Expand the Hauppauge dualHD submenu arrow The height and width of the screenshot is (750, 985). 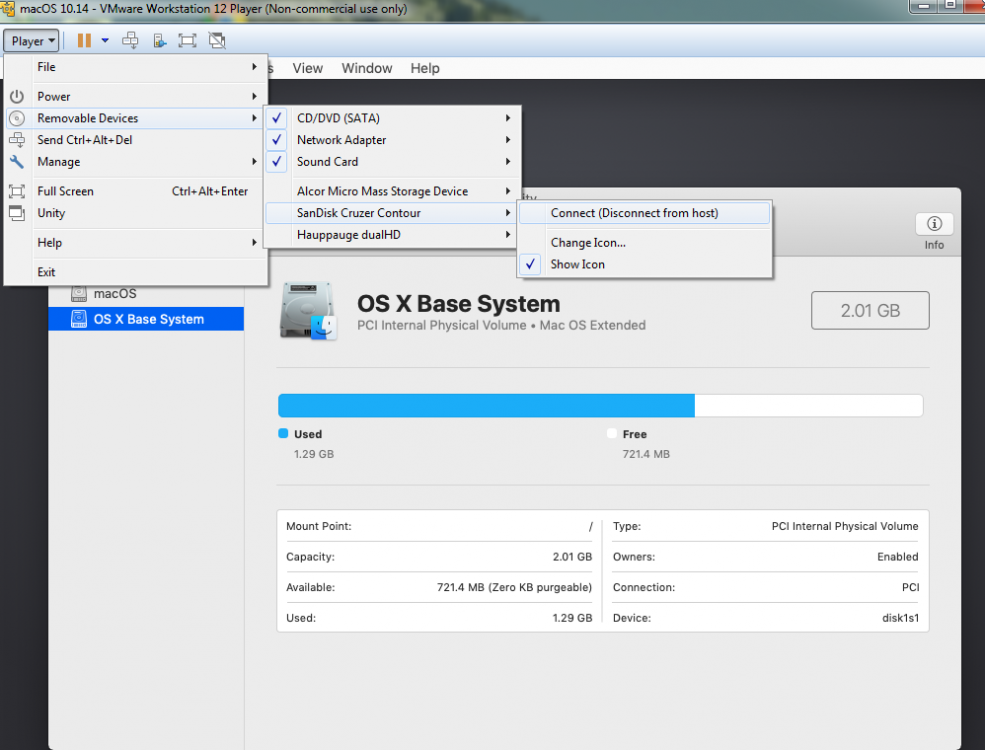coord(508,235)
